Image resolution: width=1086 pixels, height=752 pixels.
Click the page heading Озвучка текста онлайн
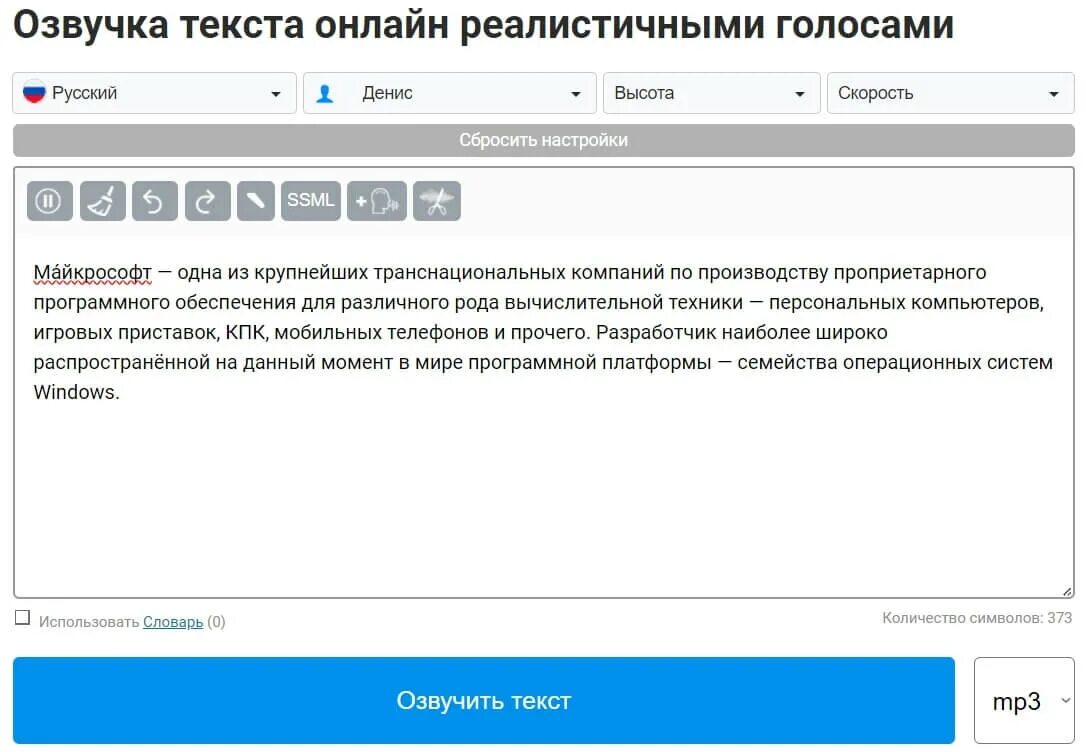[483, 24]
